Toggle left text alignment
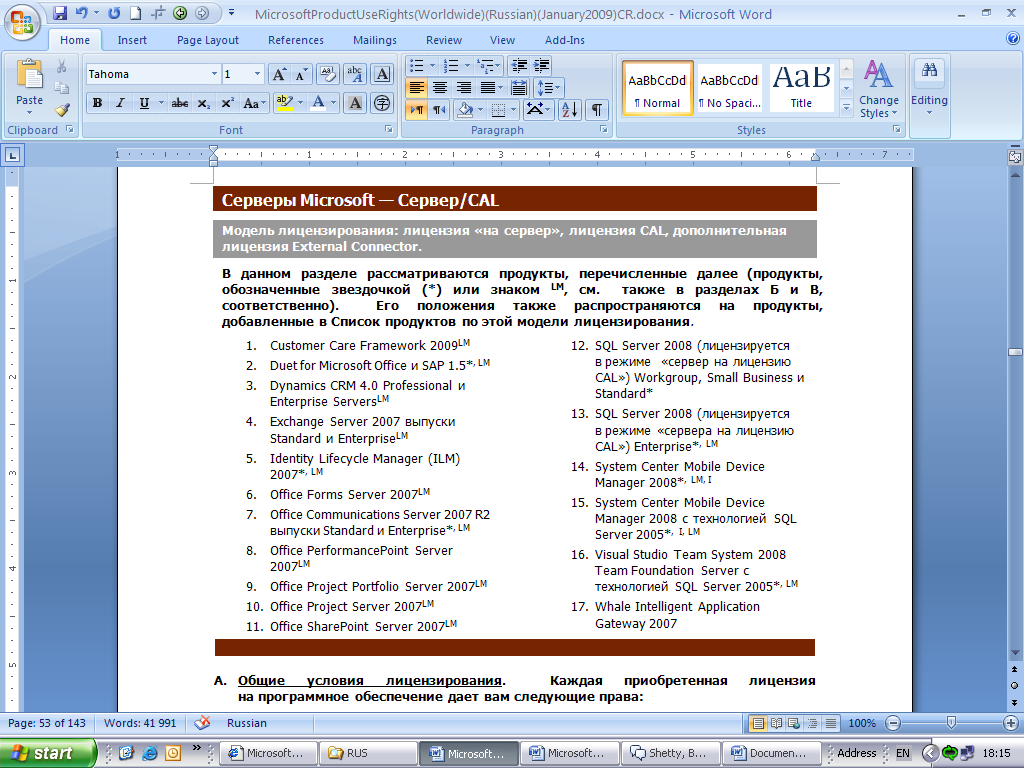The width and height of the screenshot is (1024, 768). pos(416,88)
